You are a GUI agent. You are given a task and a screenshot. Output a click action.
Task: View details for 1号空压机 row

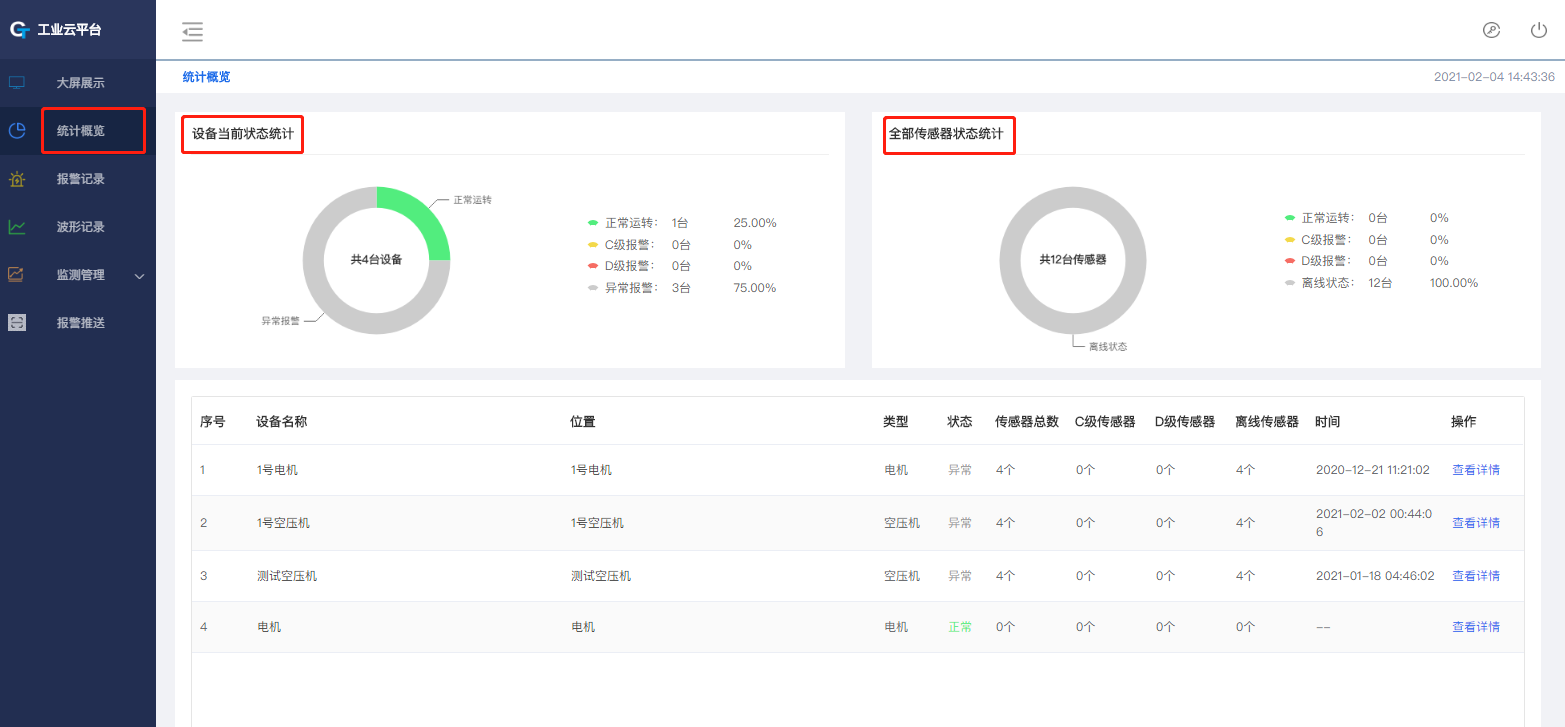pos(1476,523)
